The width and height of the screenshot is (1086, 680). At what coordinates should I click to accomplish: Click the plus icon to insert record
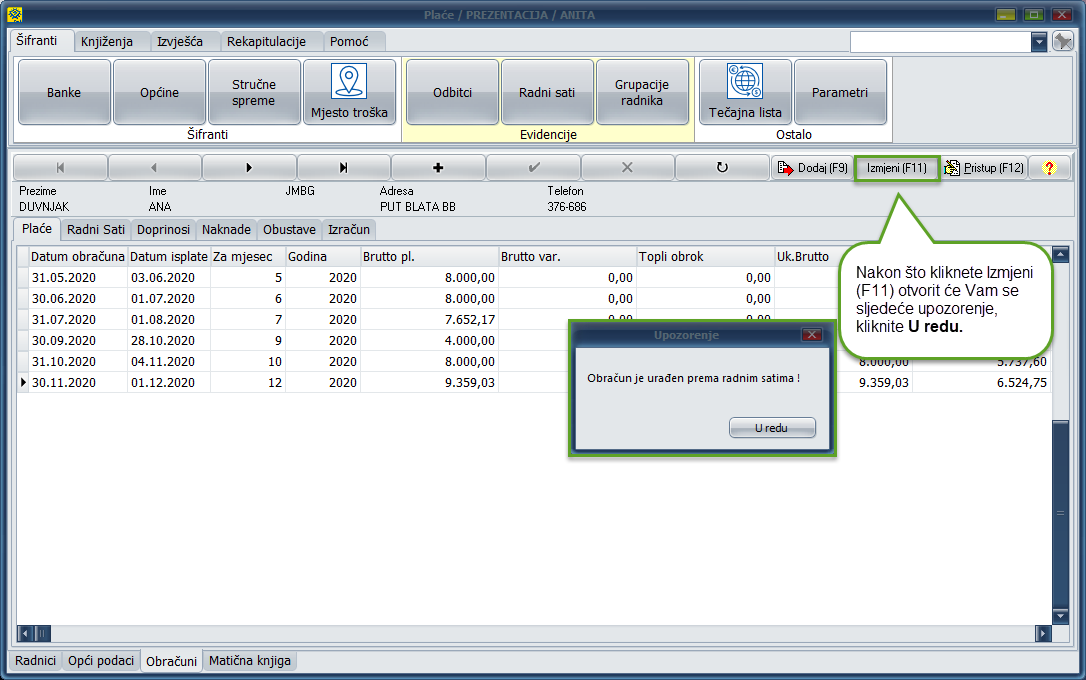438,168
